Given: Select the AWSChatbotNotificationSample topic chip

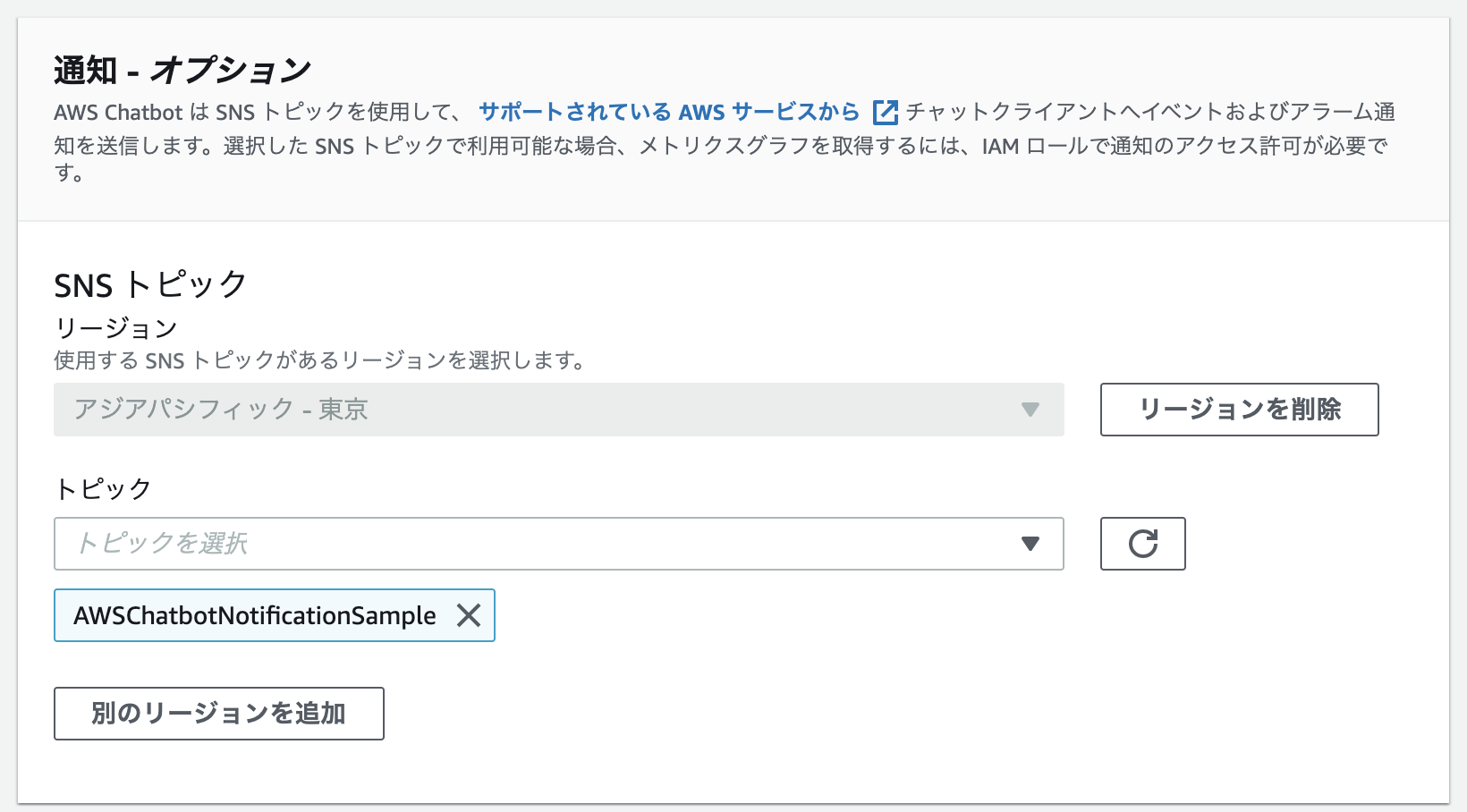Looking at the screenshot, I should pos(255,615).
